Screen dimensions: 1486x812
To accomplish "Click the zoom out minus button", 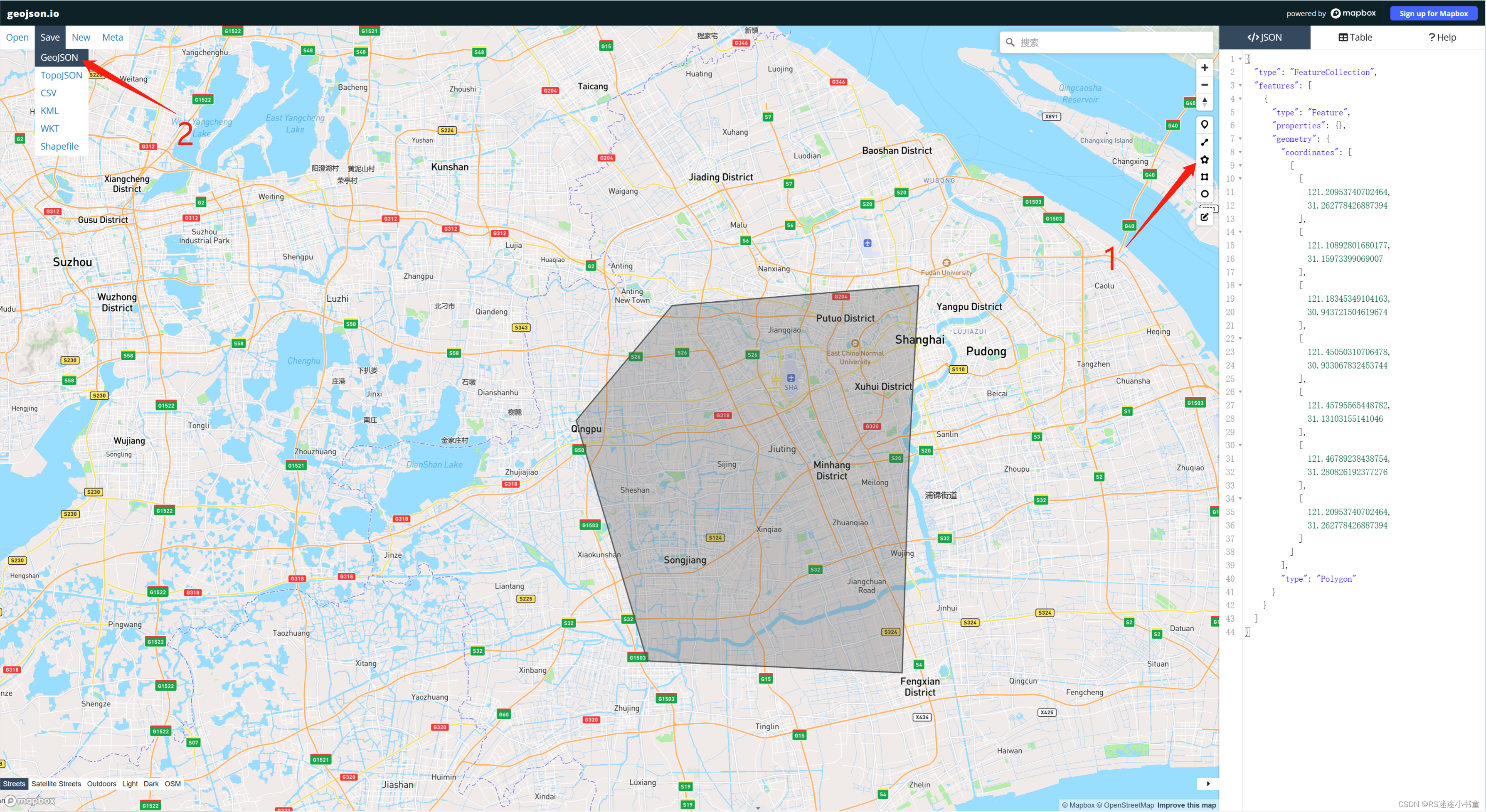I will [x=1205, y=85].
